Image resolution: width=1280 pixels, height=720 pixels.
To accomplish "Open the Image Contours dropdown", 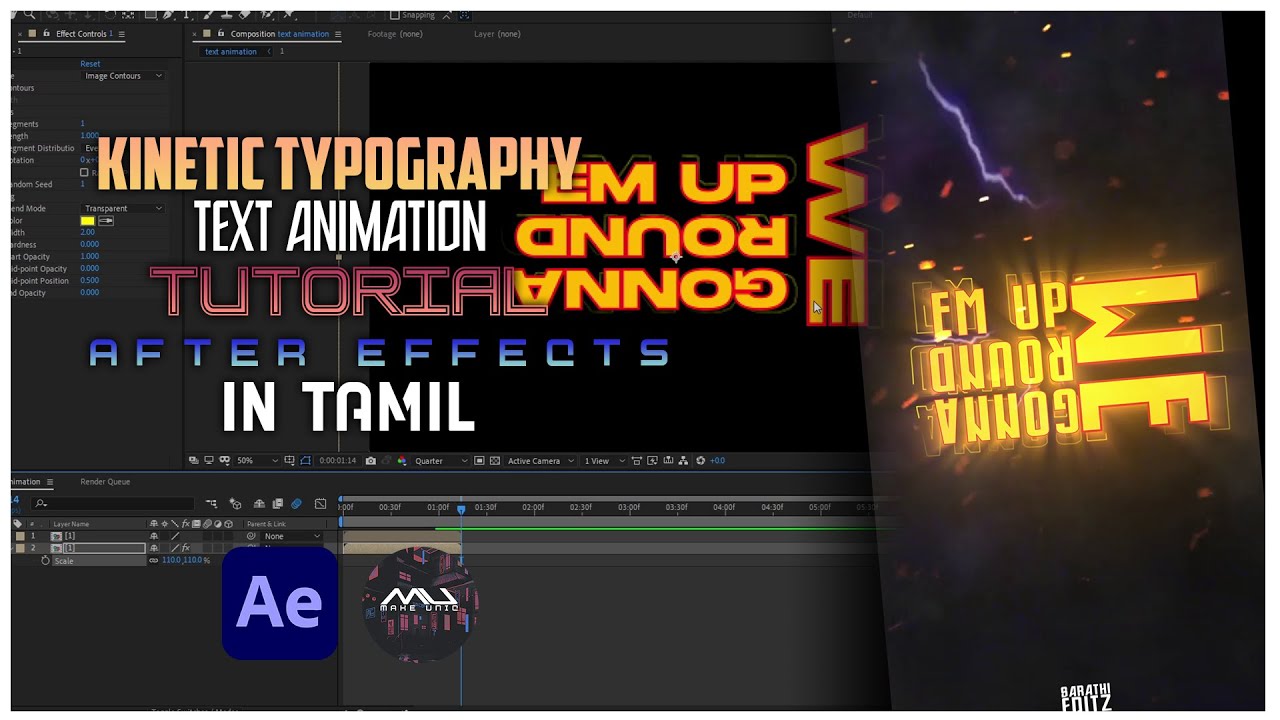I will pyautogui.click(x=123, y=76).
